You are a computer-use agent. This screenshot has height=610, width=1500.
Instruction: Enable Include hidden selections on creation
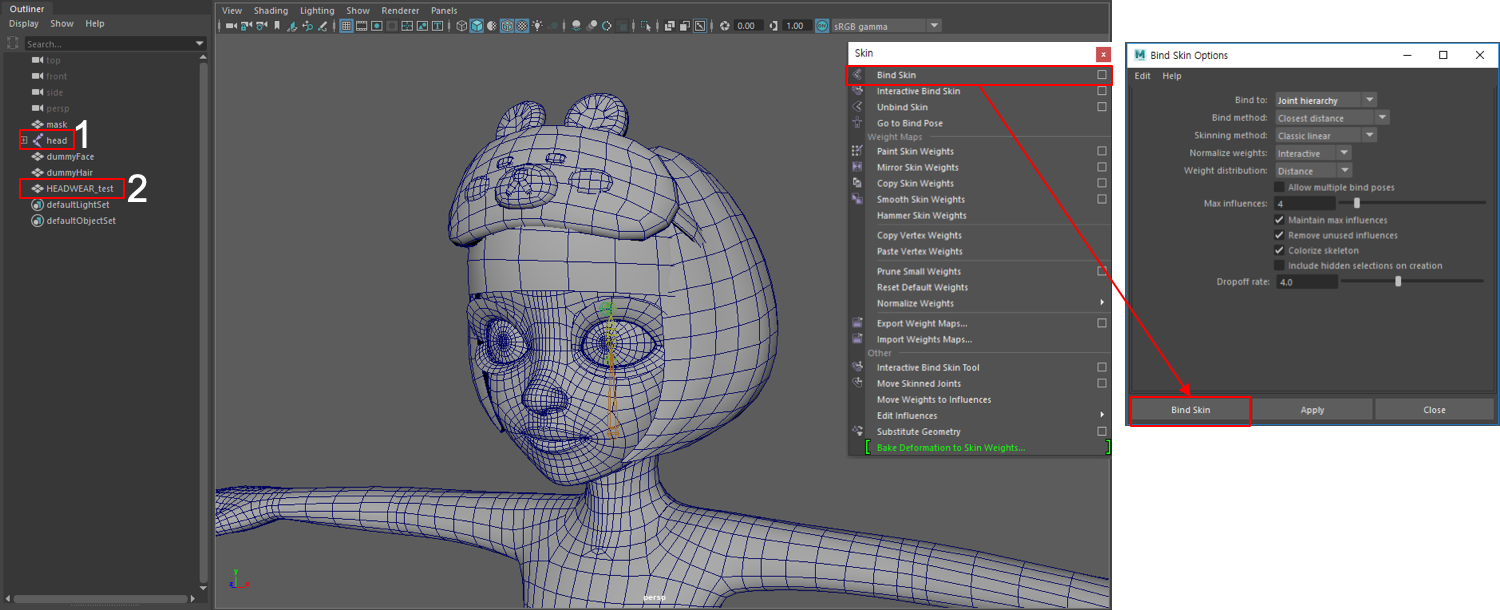click(x=1279, y=265)
